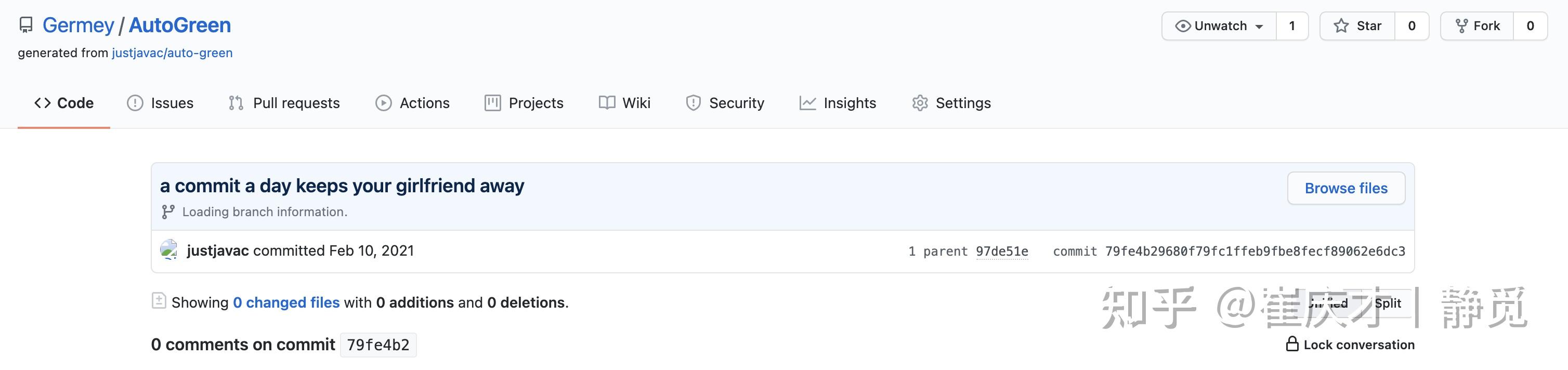Open parent commit 97de51e

(1002, 250)
